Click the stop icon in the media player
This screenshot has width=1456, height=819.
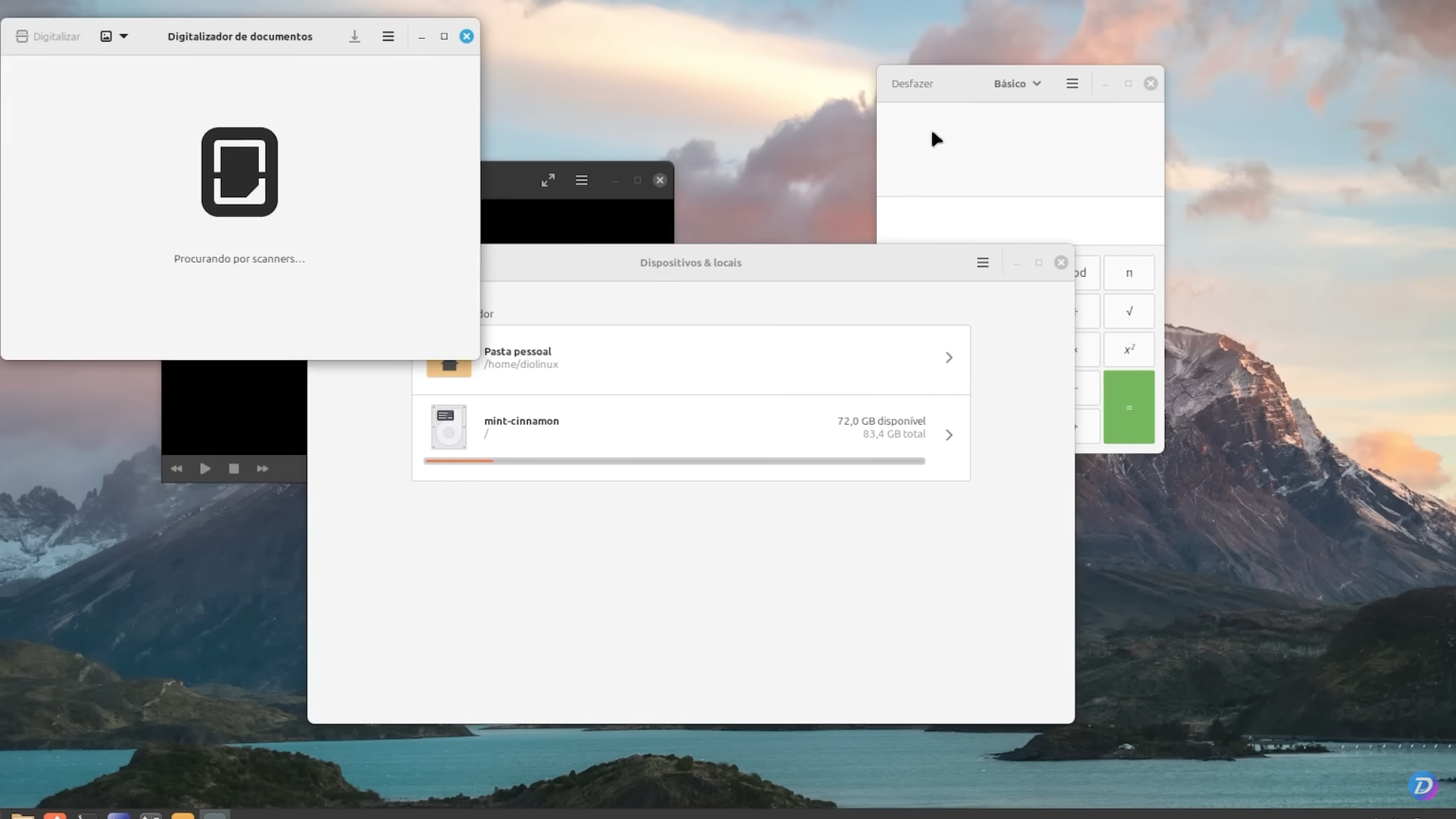[233, 467]
